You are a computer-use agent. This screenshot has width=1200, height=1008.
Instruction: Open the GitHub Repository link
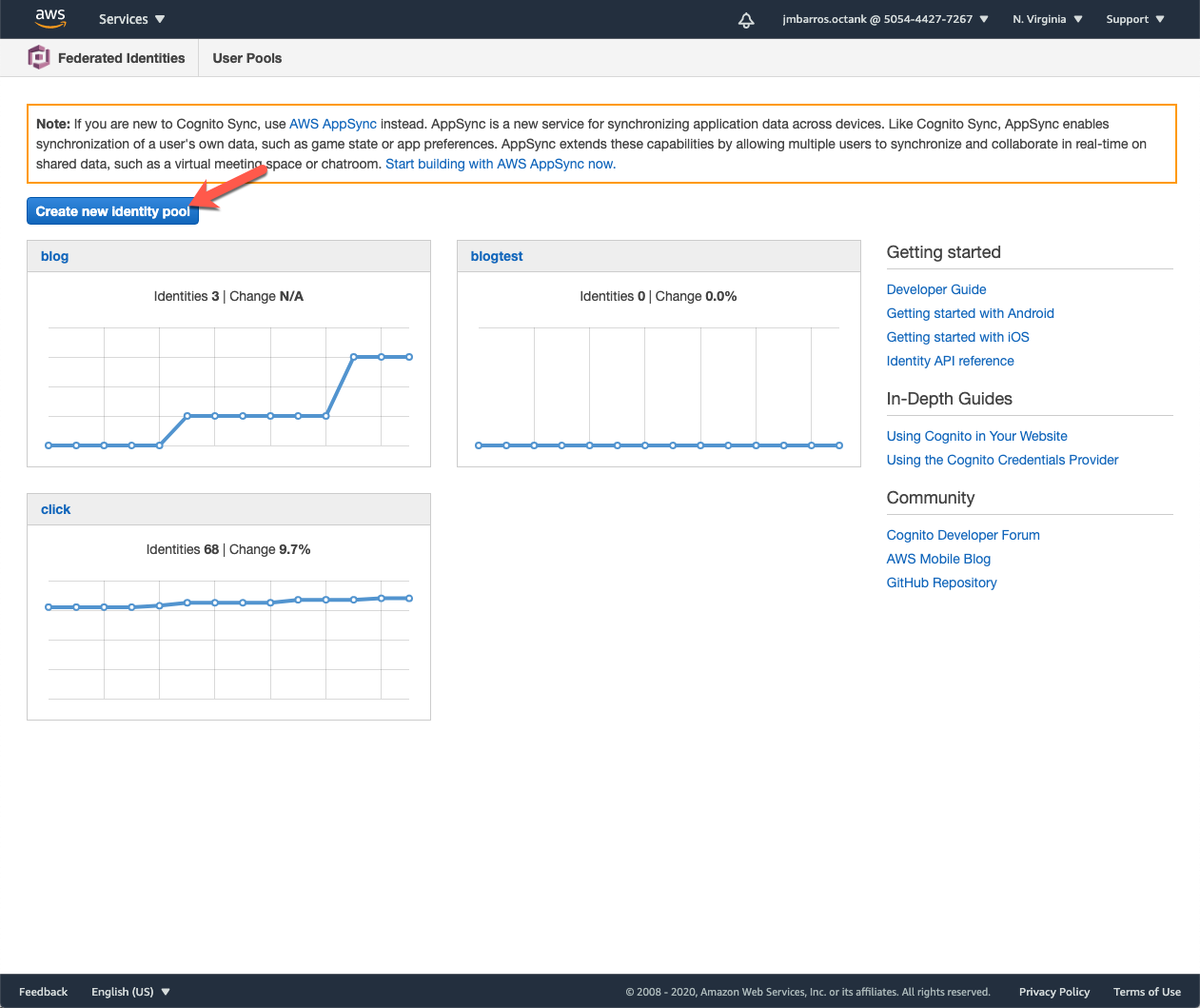942,583
